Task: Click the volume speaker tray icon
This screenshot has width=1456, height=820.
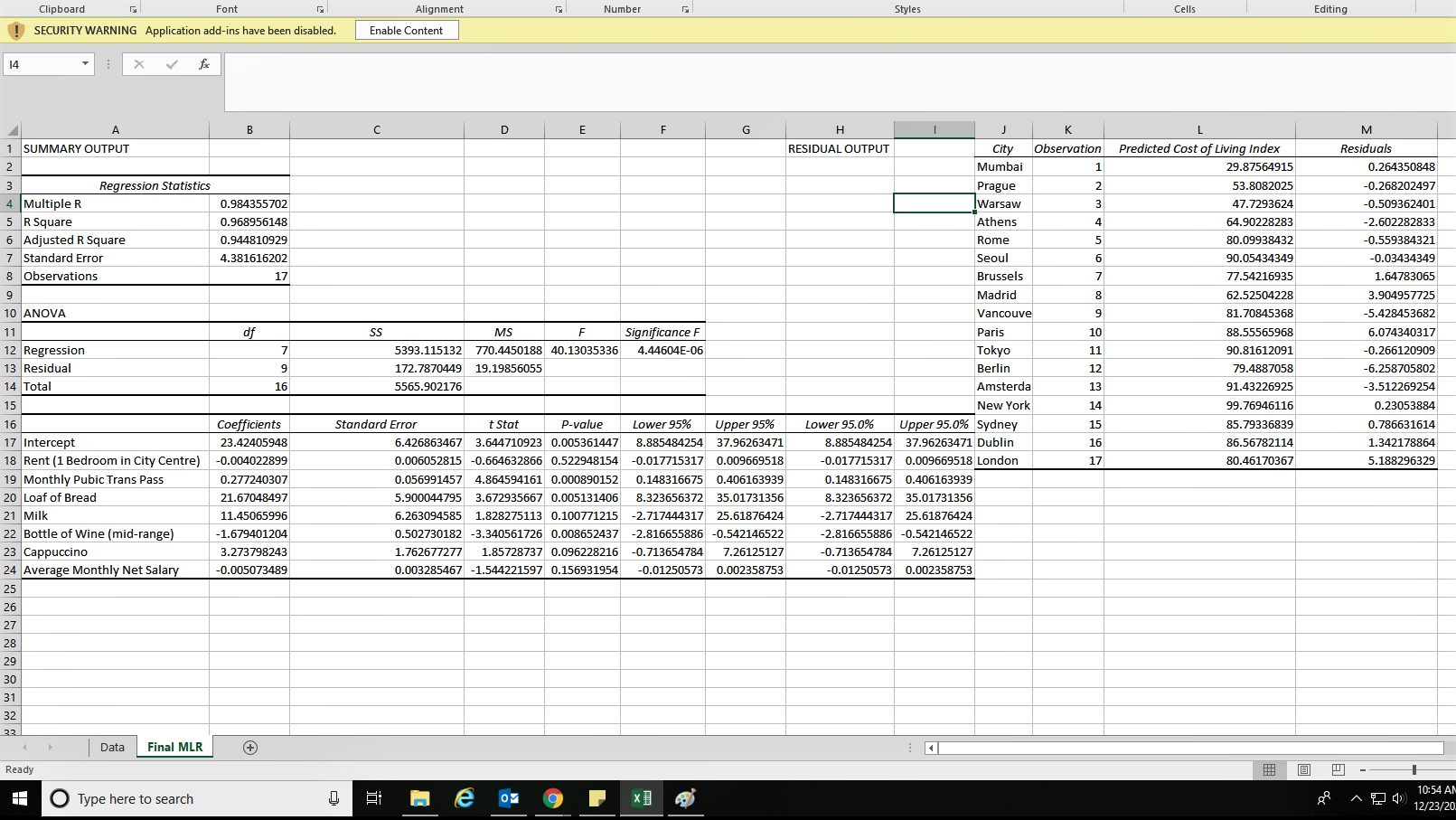Action: (1398, 798)
